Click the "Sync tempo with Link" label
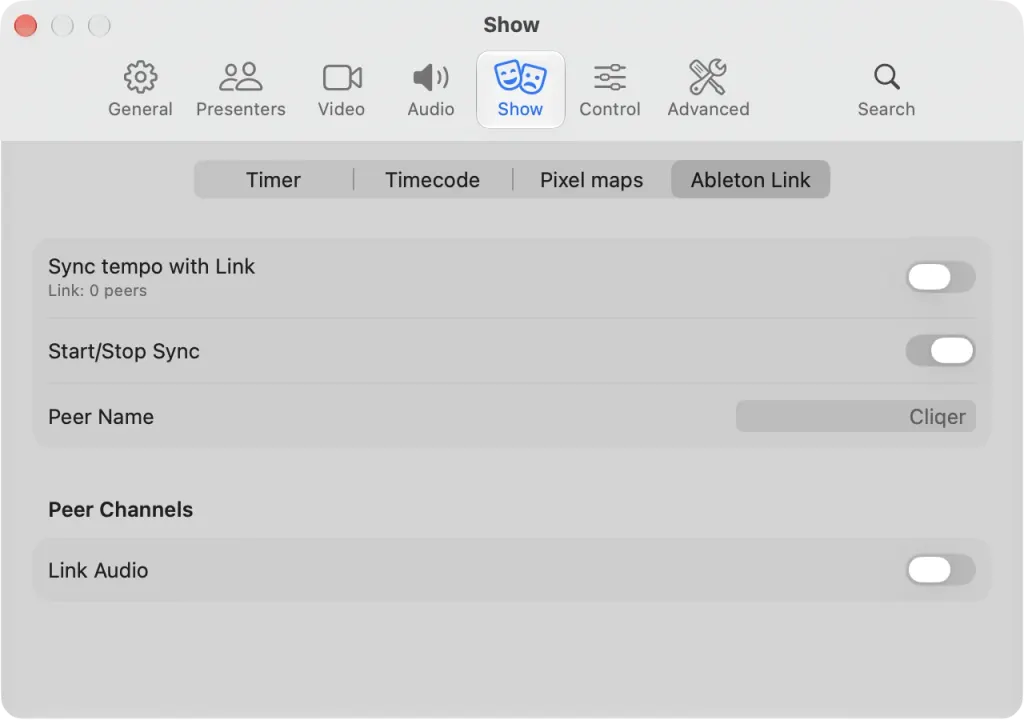 click(152, 267)
